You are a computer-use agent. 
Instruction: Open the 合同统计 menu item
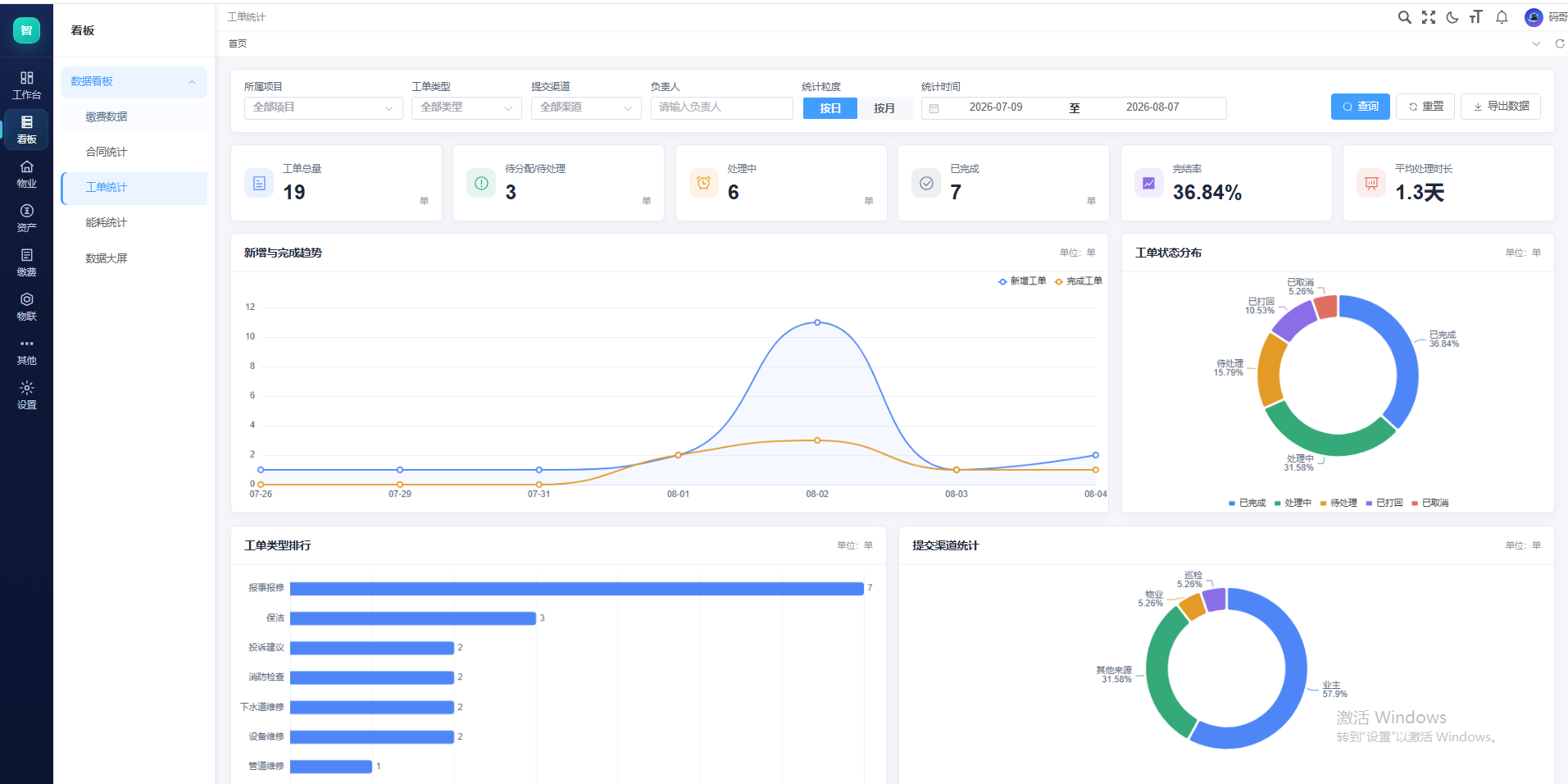click(x=134, y=152)
